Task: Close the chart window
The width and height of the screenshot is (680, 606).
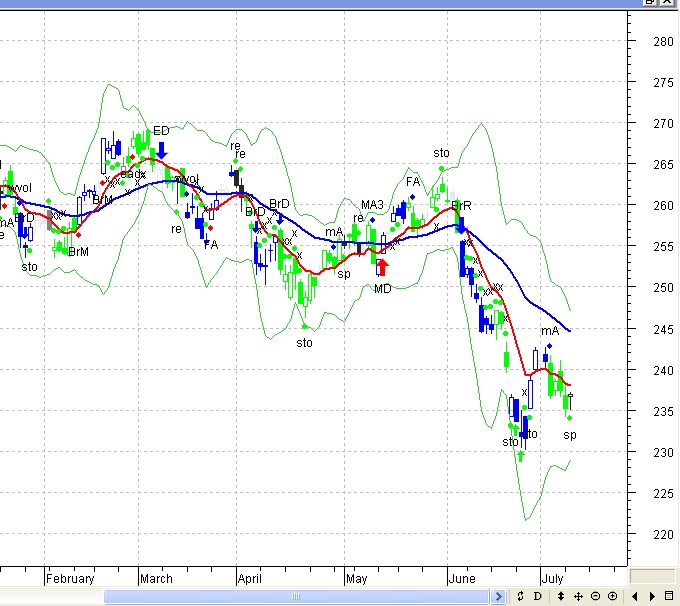Action: click(x=670, y=3)
